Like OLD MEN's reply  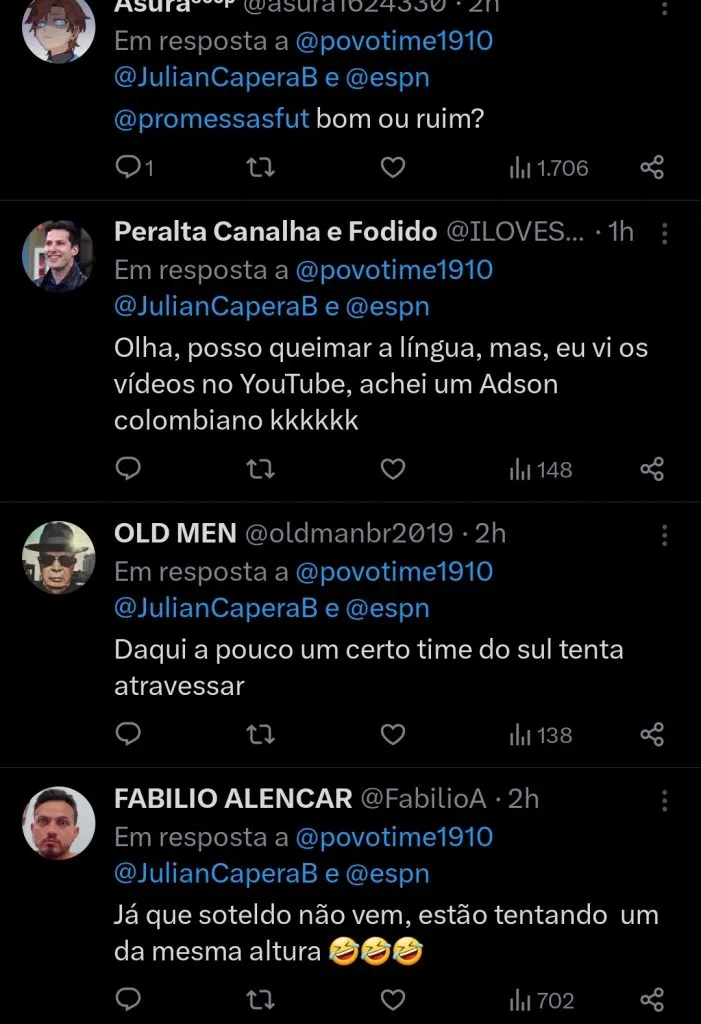(392, 734)
